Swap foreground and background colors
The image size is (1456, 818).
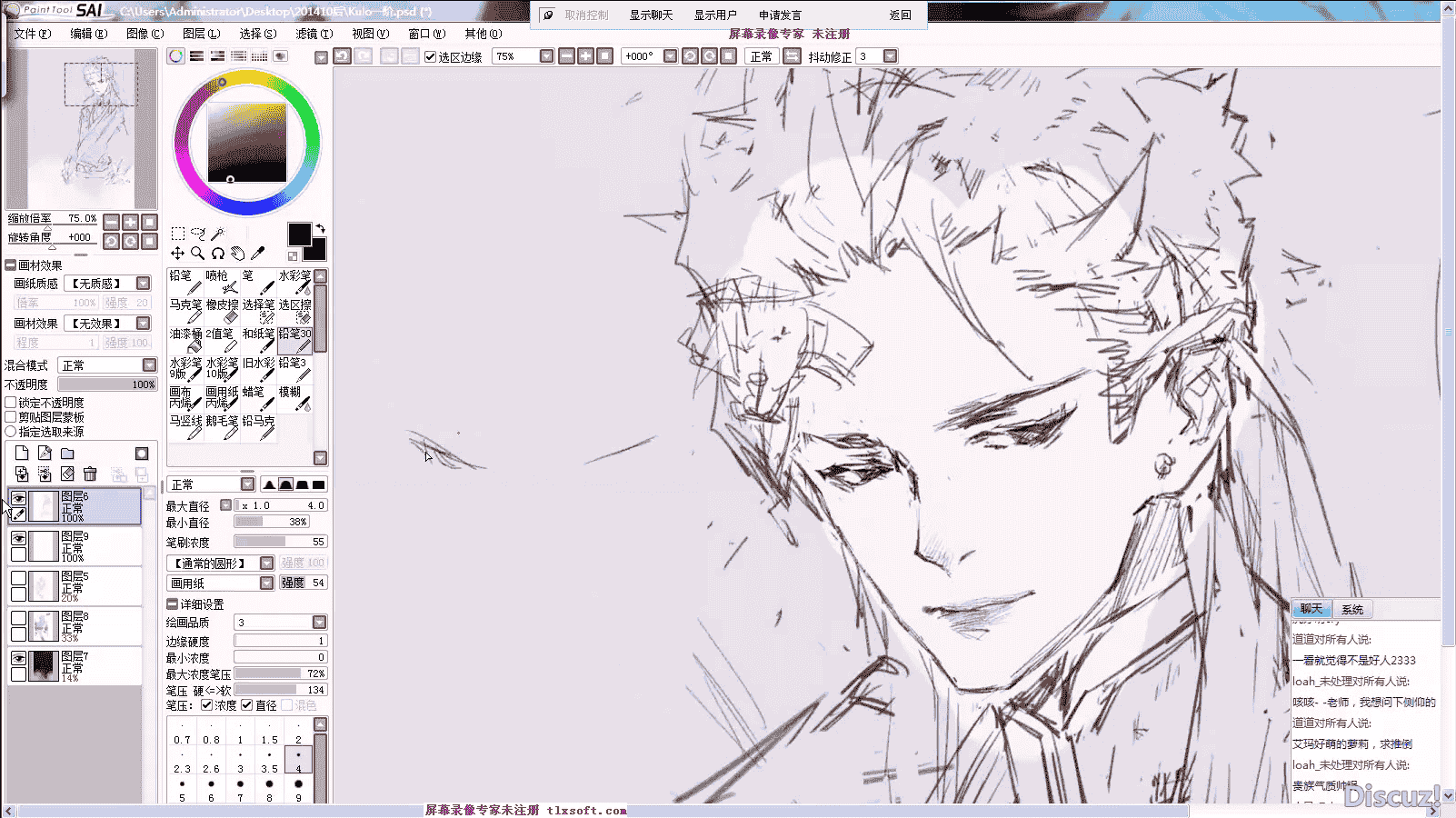click(x=320, y=228)
